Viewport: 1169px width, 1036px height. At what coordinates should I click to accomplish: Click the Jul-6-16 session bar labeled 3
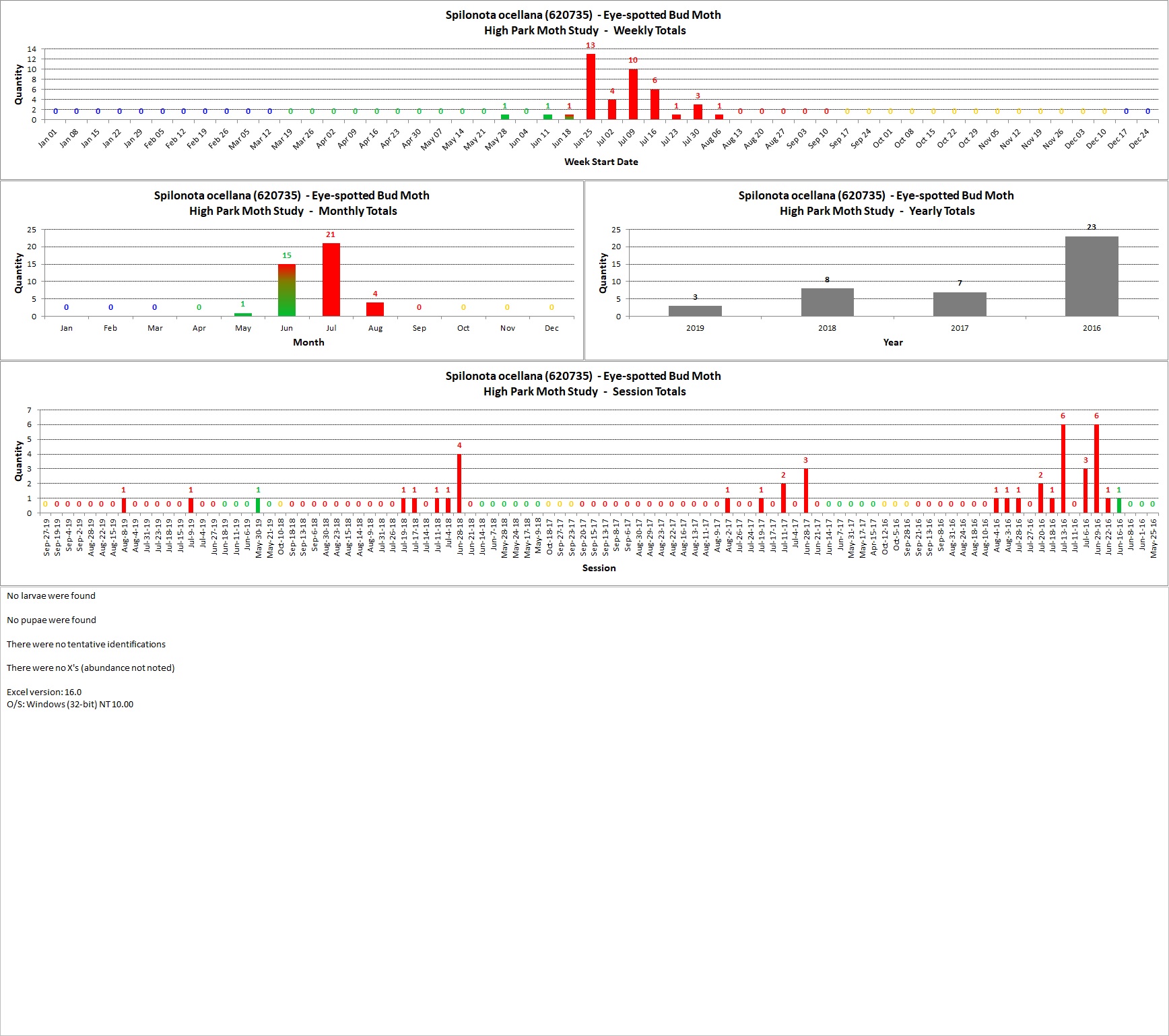[x=1085, y=491]
